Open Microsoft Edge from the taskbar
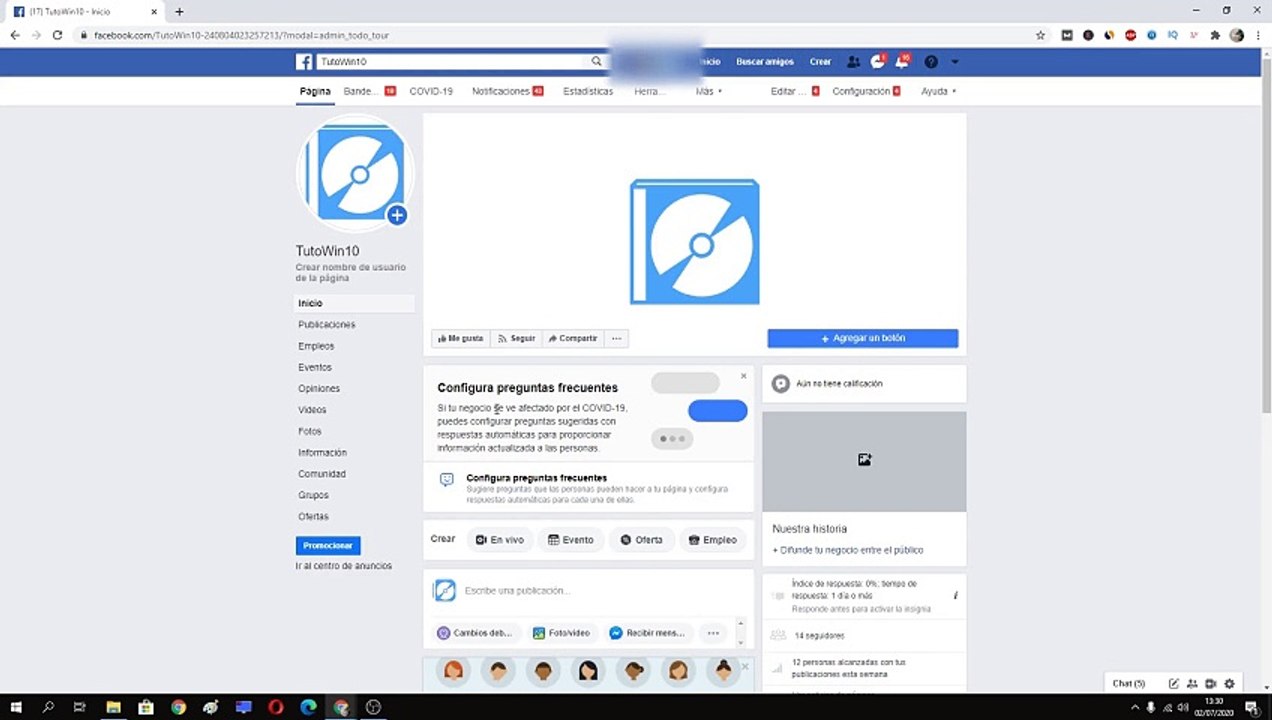 point(308,707)
